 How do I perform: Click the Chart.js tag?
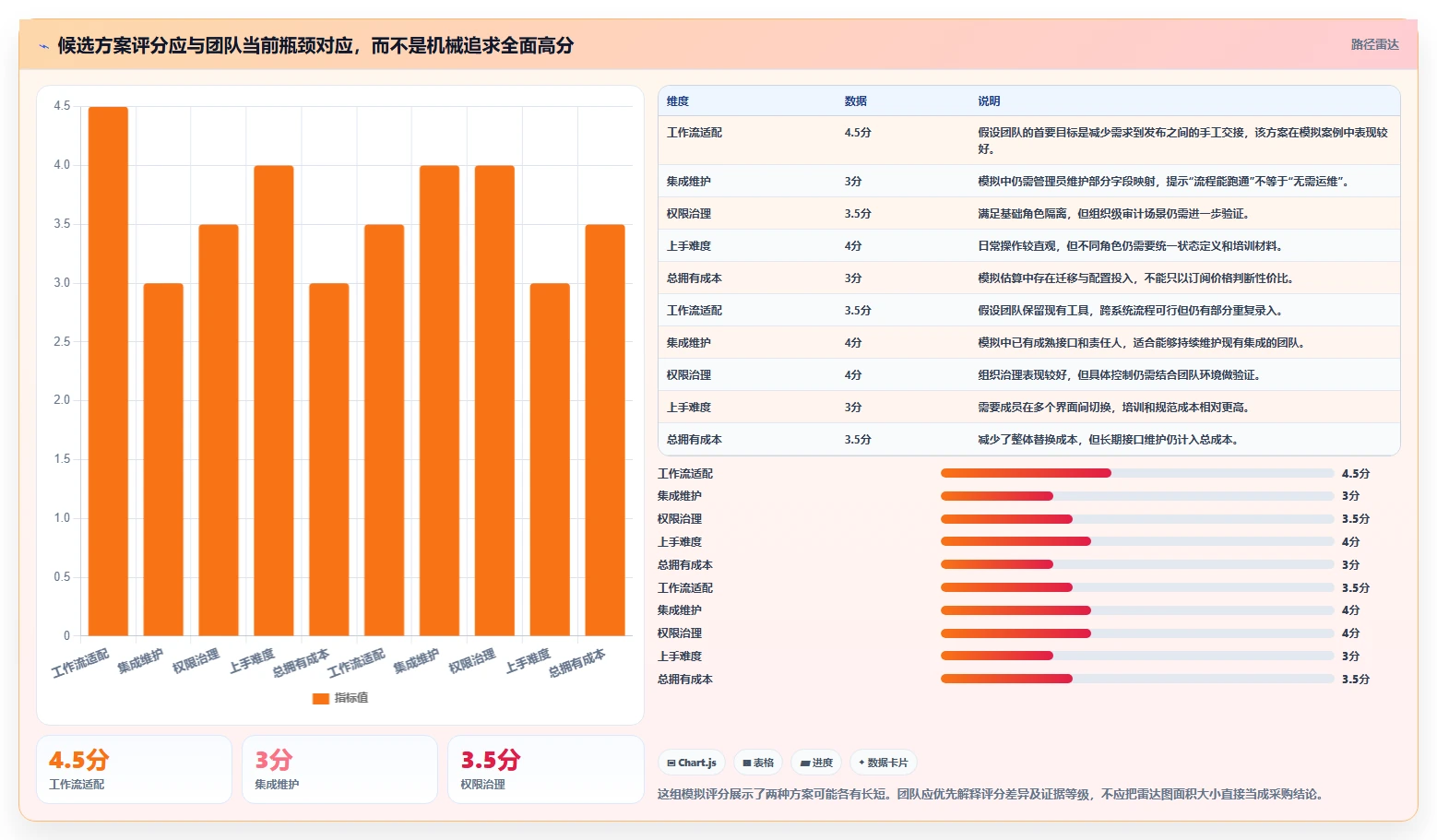[x=692, y=763]
